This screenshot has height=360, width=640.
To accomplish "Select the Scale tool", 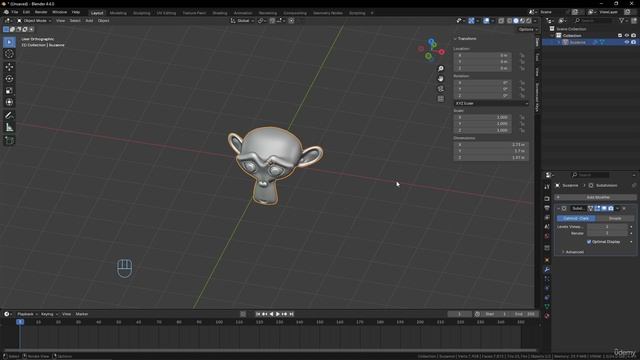I will pyautogui.click(x=9, y=91).
